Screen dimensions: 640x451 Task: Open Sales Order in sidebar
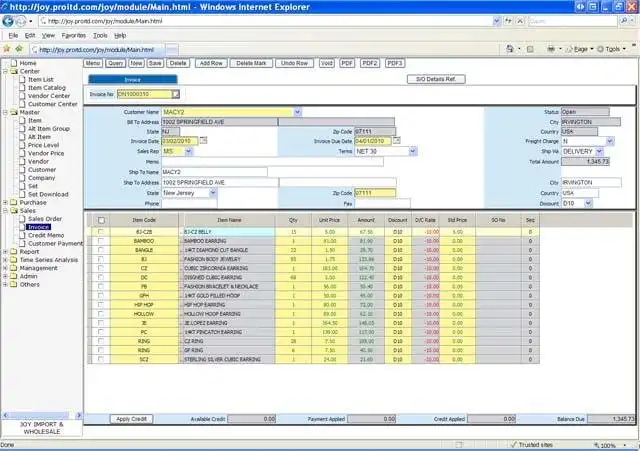click(x=45, y=219)
